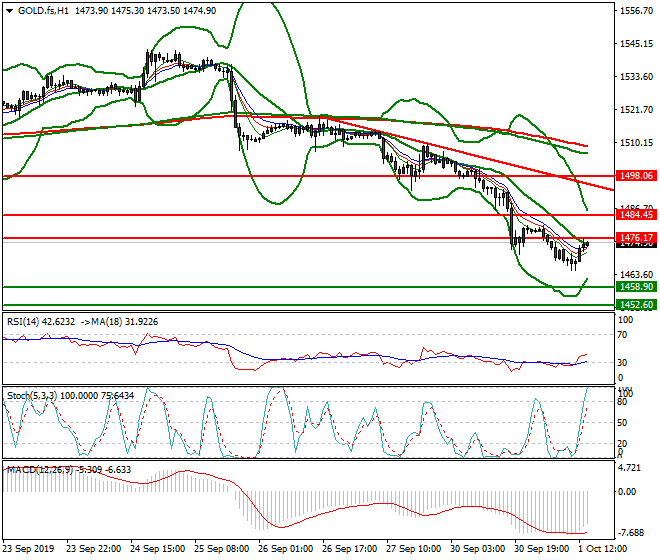Select the 1498.06 red price label
Viewport: 660px width, 560px height.
636,176
